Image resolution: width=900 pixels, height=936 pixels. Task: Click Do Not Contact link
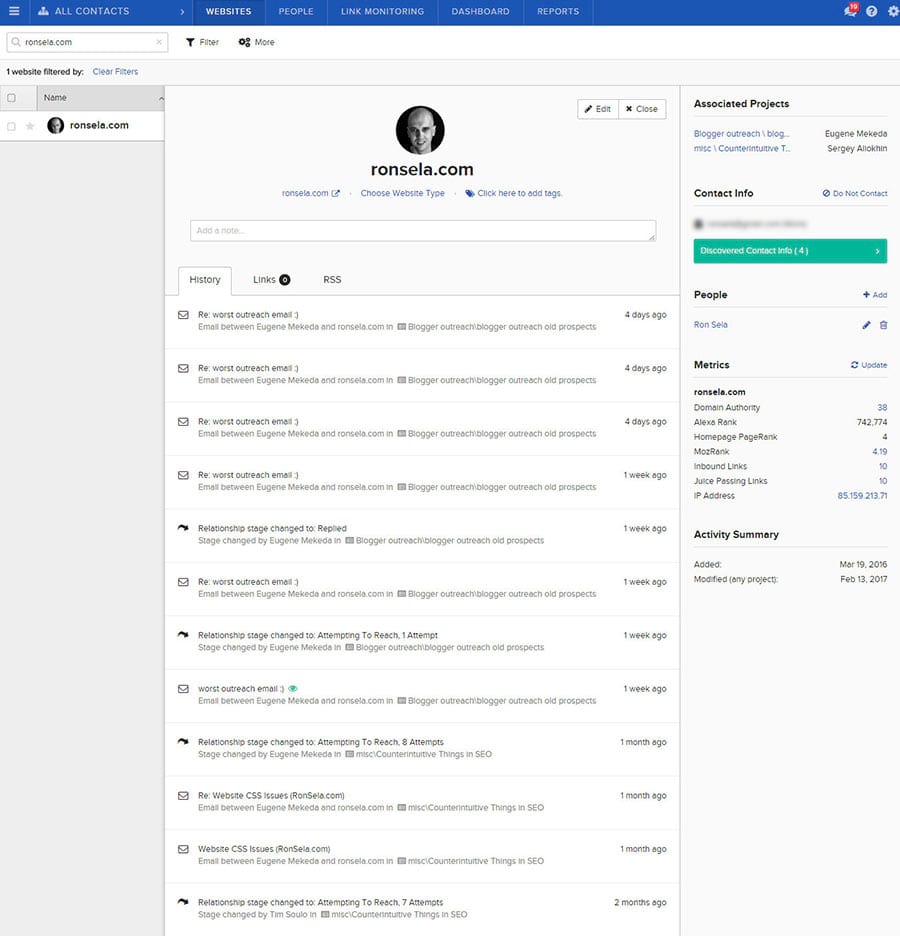pyautogui.click(x=855, y=193)
